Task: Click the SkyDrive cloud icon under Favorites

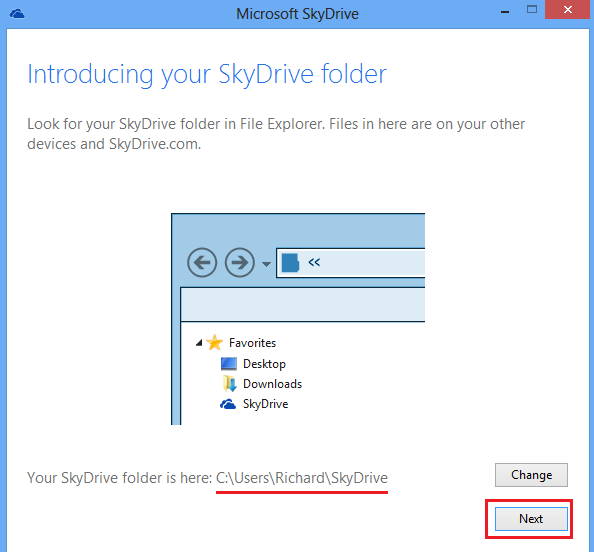Action: pyautogui.click(x=228, y=404)
